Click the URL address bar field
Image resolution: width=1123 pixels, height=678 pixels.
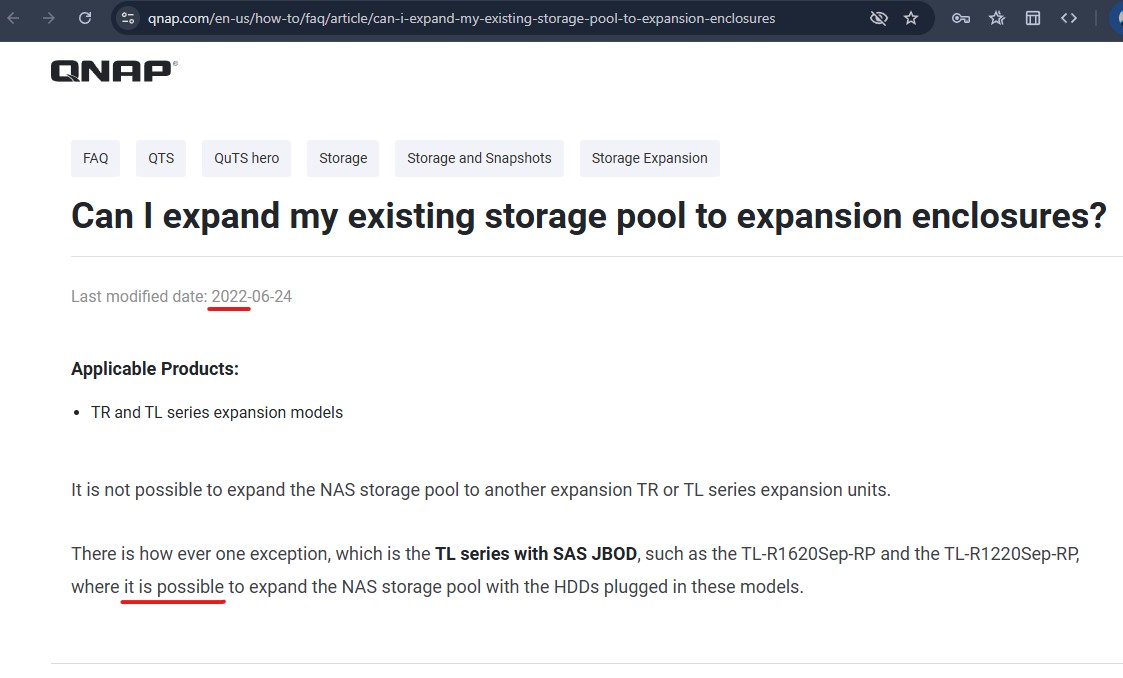(x=460, y=18)
